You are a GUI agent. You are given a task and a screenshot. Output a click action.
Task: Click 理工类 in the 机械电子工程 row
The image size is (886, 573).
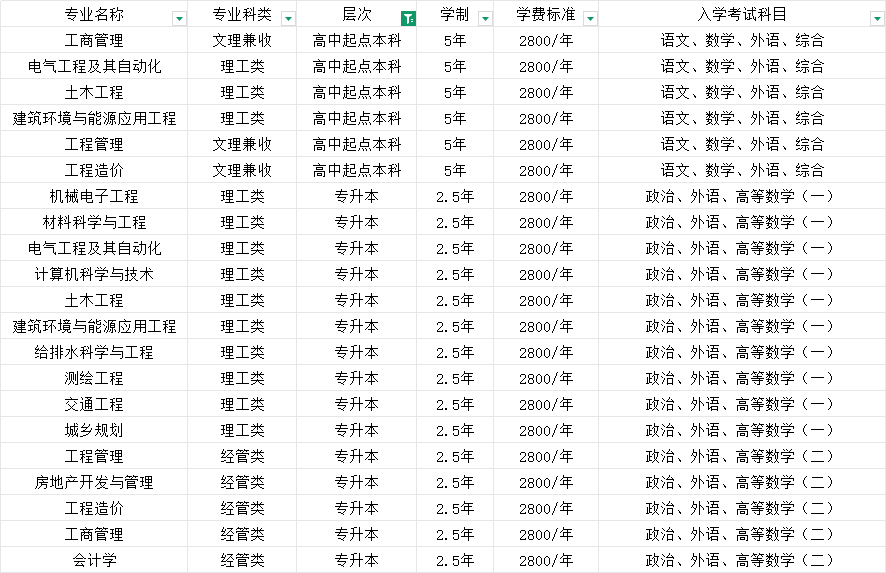coord(242,196)
